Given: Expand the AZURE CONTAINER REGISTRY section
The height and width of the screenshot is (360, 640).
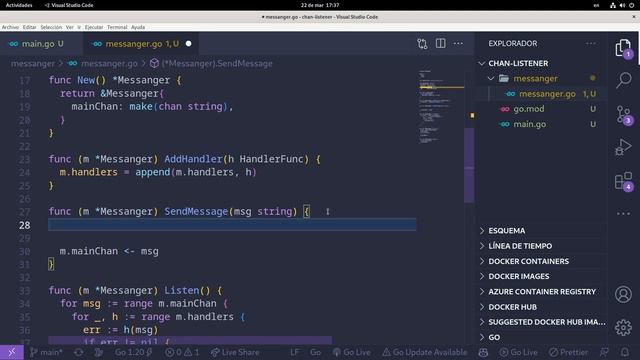Looking at the screenshot, I should 542,291.
